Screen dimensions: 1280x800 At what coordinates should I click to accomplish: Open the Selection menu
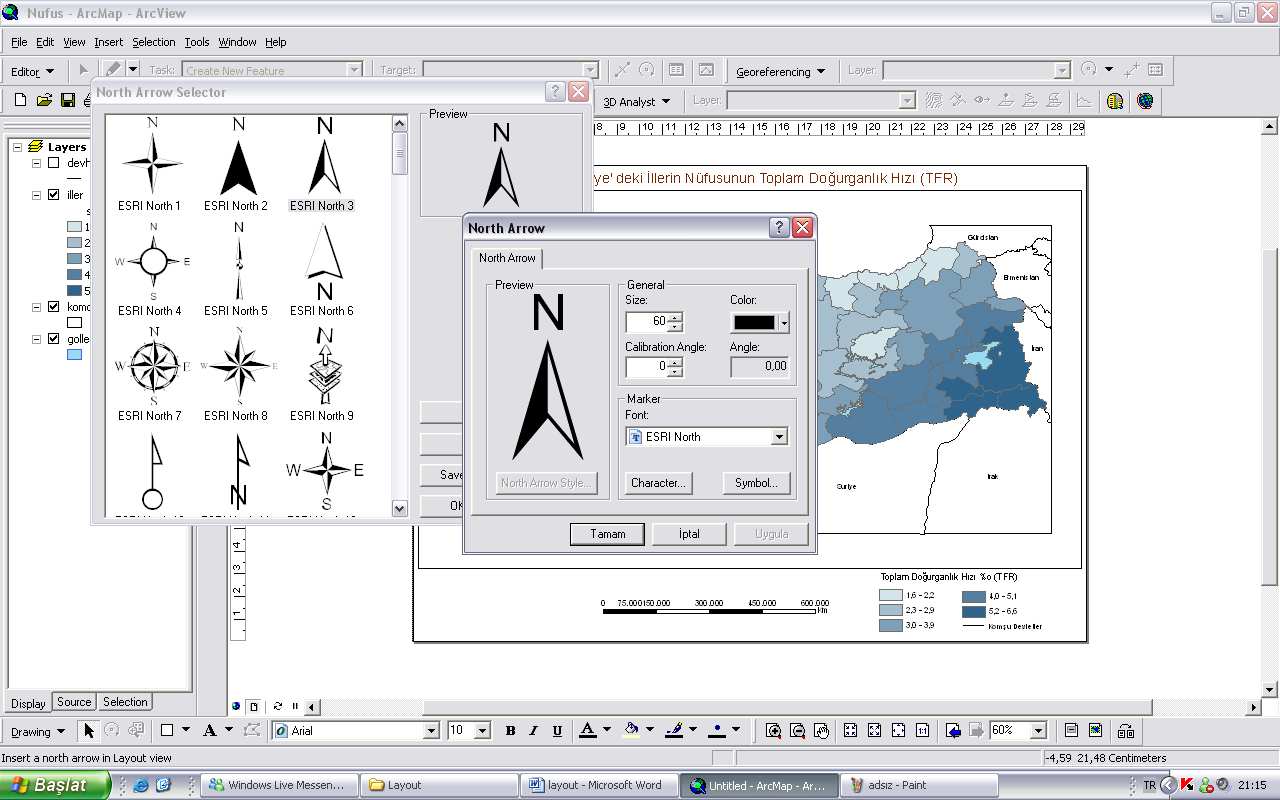153,42
